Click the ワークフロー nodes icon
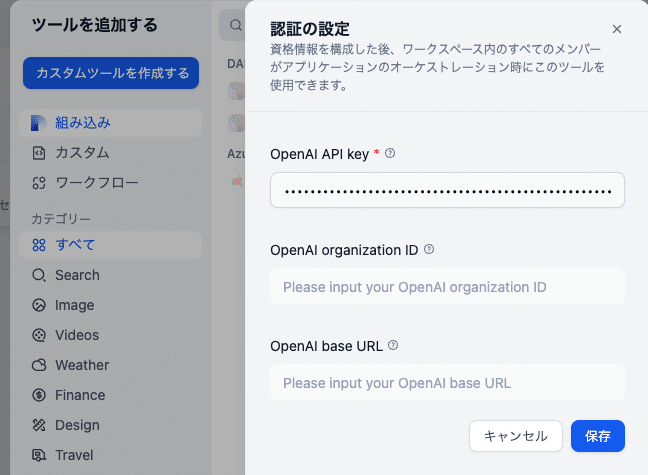 pos(39,183)
